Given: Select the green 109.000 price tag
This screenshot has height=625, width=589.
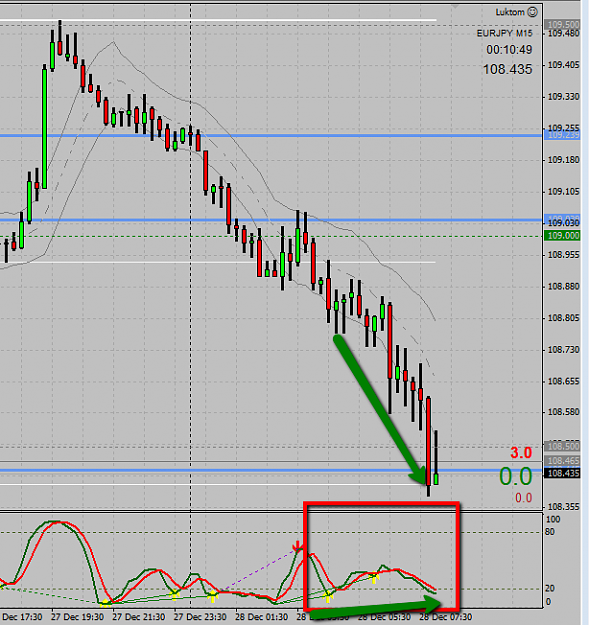Looking at the screenshot, I should click(x=562, y=236).
